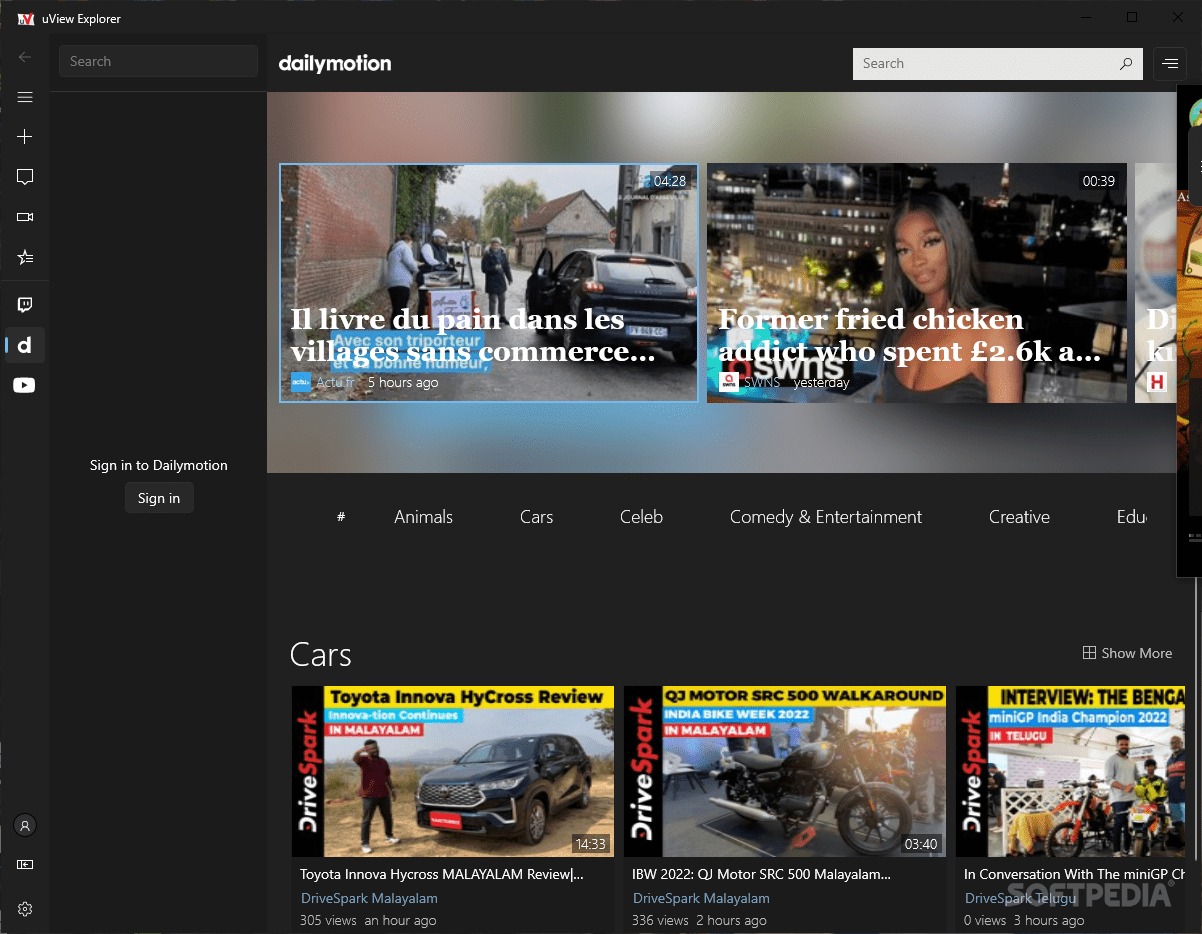Image resolution: width=1202 pixels, height=934 pixels.
Task: Click the Actu.fr channel avatar icon
Action: [x=301, y=382]
